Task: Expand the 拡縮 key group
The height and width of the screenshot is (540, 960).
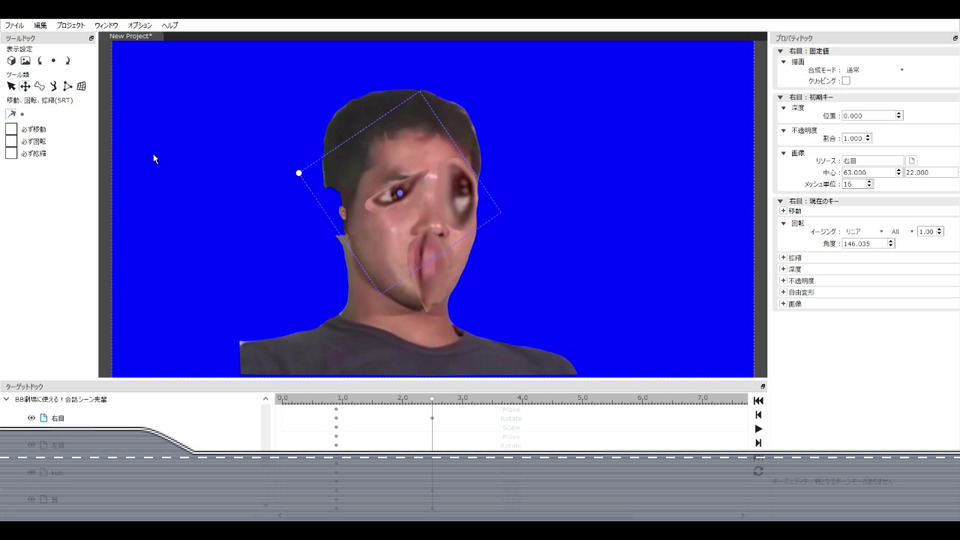Action: 783,258
